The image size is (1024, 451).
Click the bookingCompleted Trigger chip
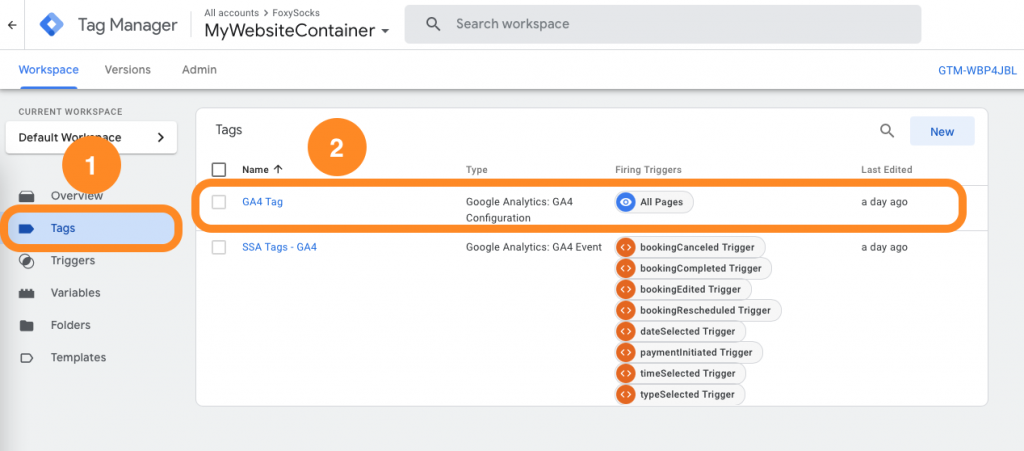(693, 268)
